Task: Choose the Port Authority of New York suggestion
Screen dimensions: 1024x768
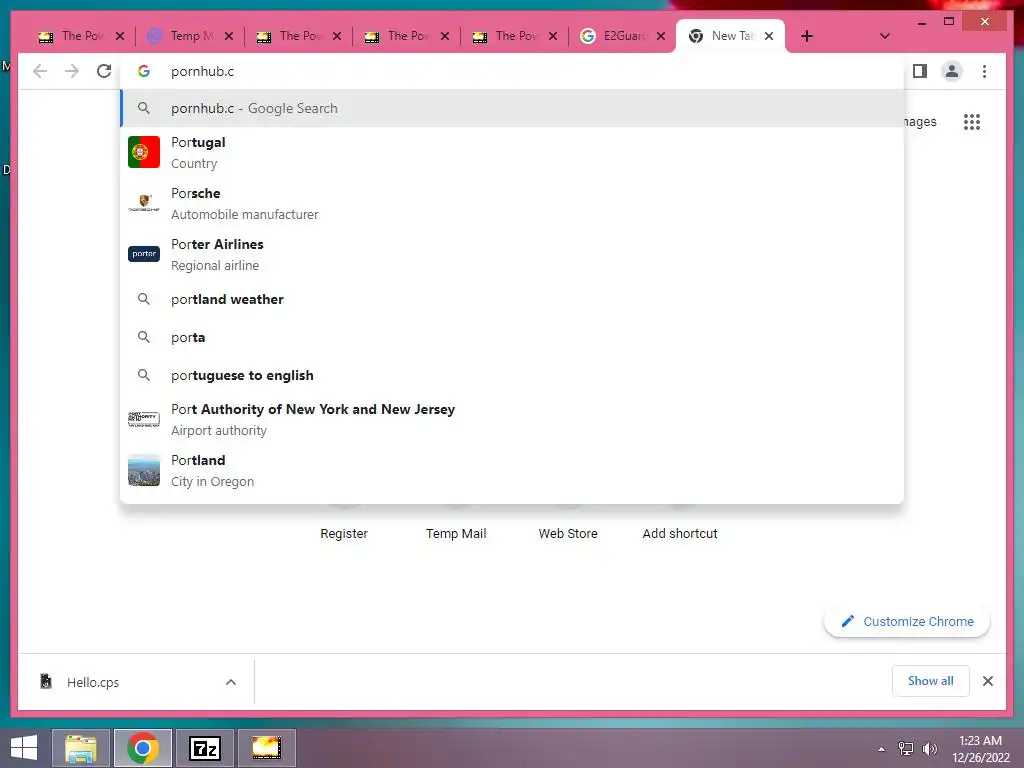Action: pos(512,419)
